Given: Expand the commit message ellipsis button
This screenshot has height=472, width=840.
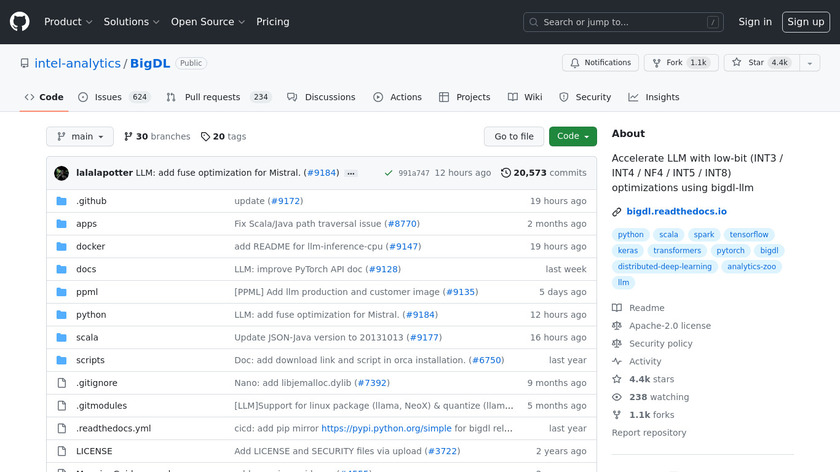Looking at the screenshot, I should tap(351, 173).
